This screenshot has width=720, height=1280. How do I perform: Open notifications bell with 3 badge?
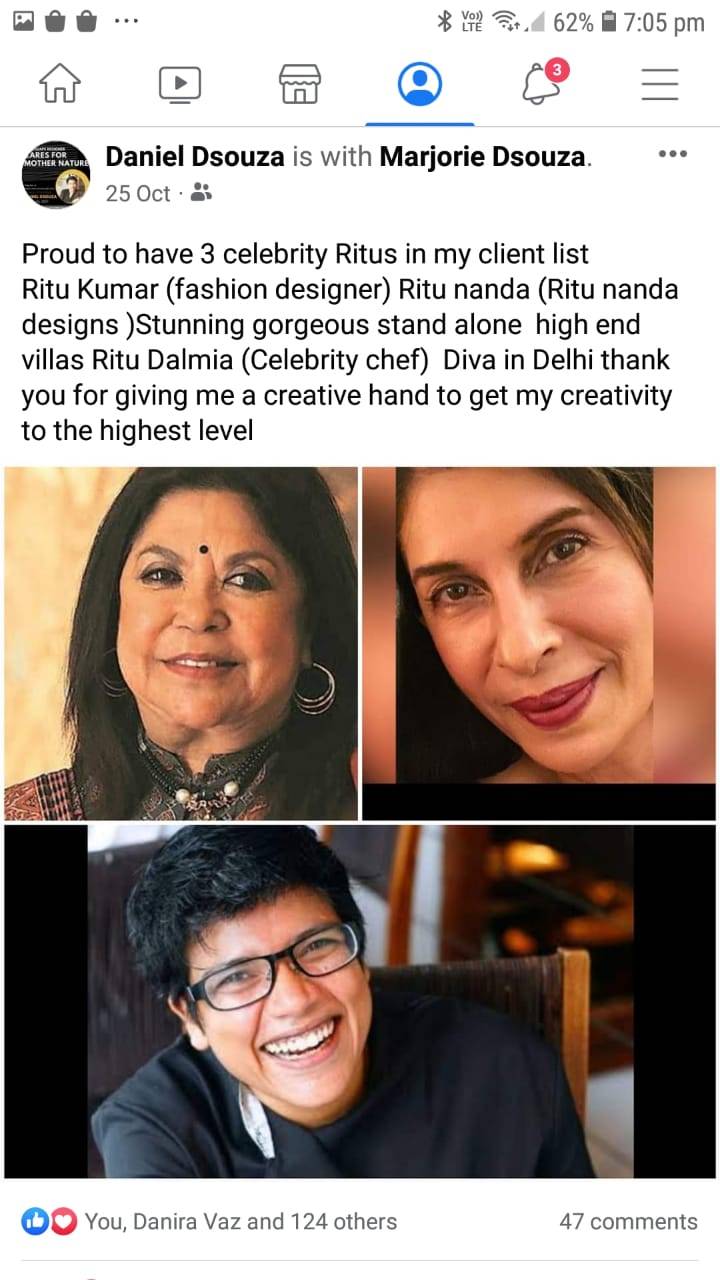coord(543,83)
